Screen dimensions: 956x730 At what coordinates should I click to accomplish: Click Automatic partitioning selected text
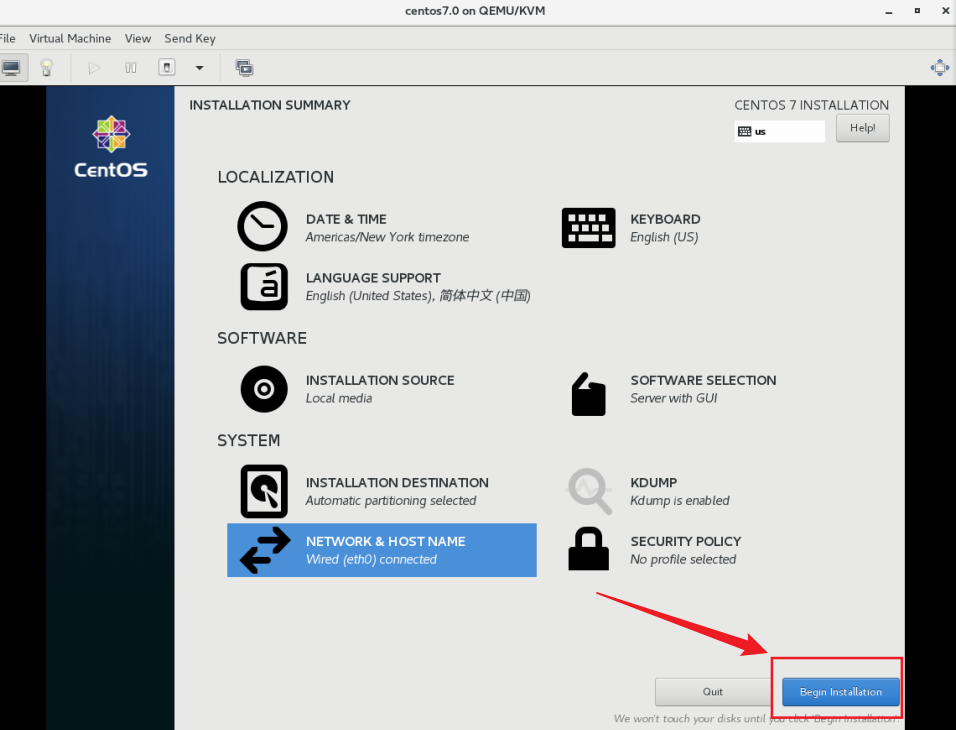tap(391, 501)
